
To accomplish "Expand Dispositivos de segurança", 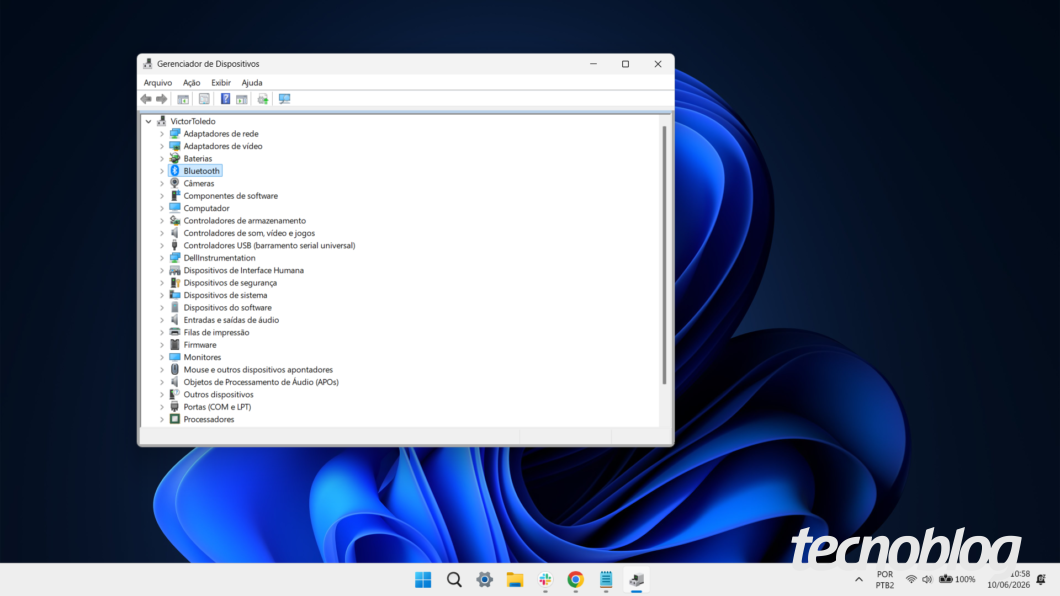I will coord(162,283).
